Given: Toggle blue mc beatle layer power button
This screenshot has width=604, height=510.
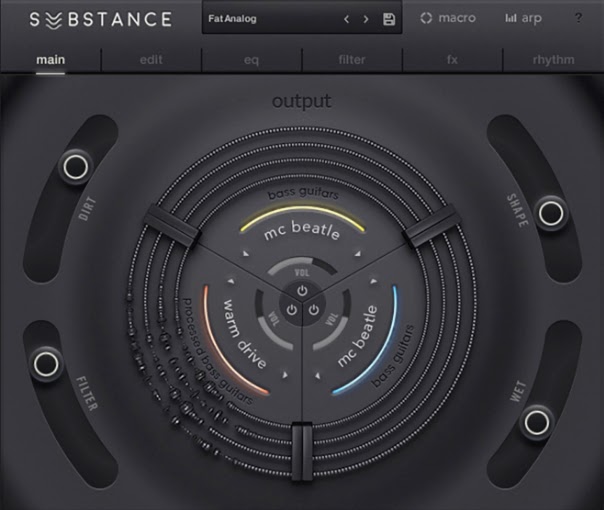Looking at the screenshot, I should coord(314,309).
